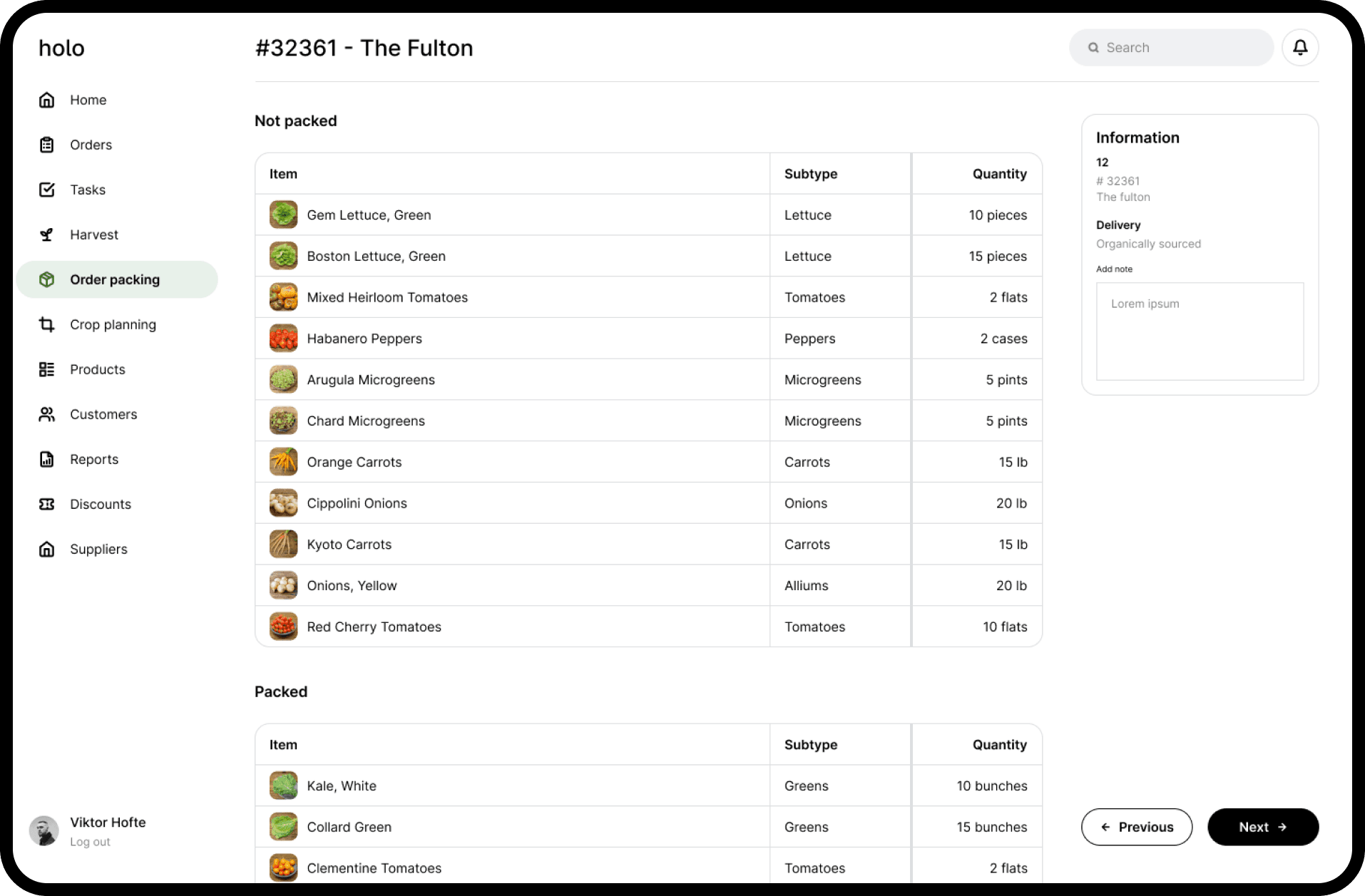Select the Discounts icon
Viewport: 1365px width, 896px height.
point(46,504)
